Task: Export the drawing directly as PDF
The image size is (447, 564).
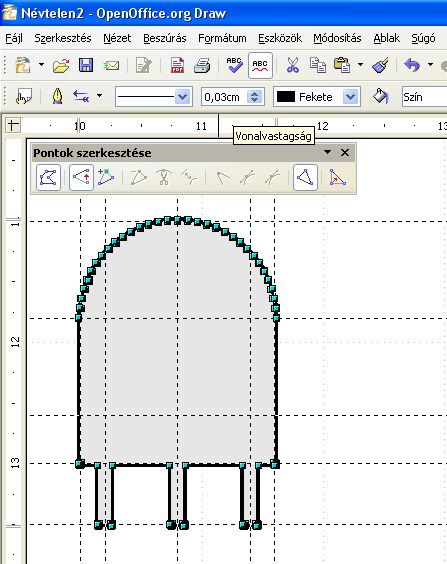Action: pyautogui.click(x=177, y=65)
